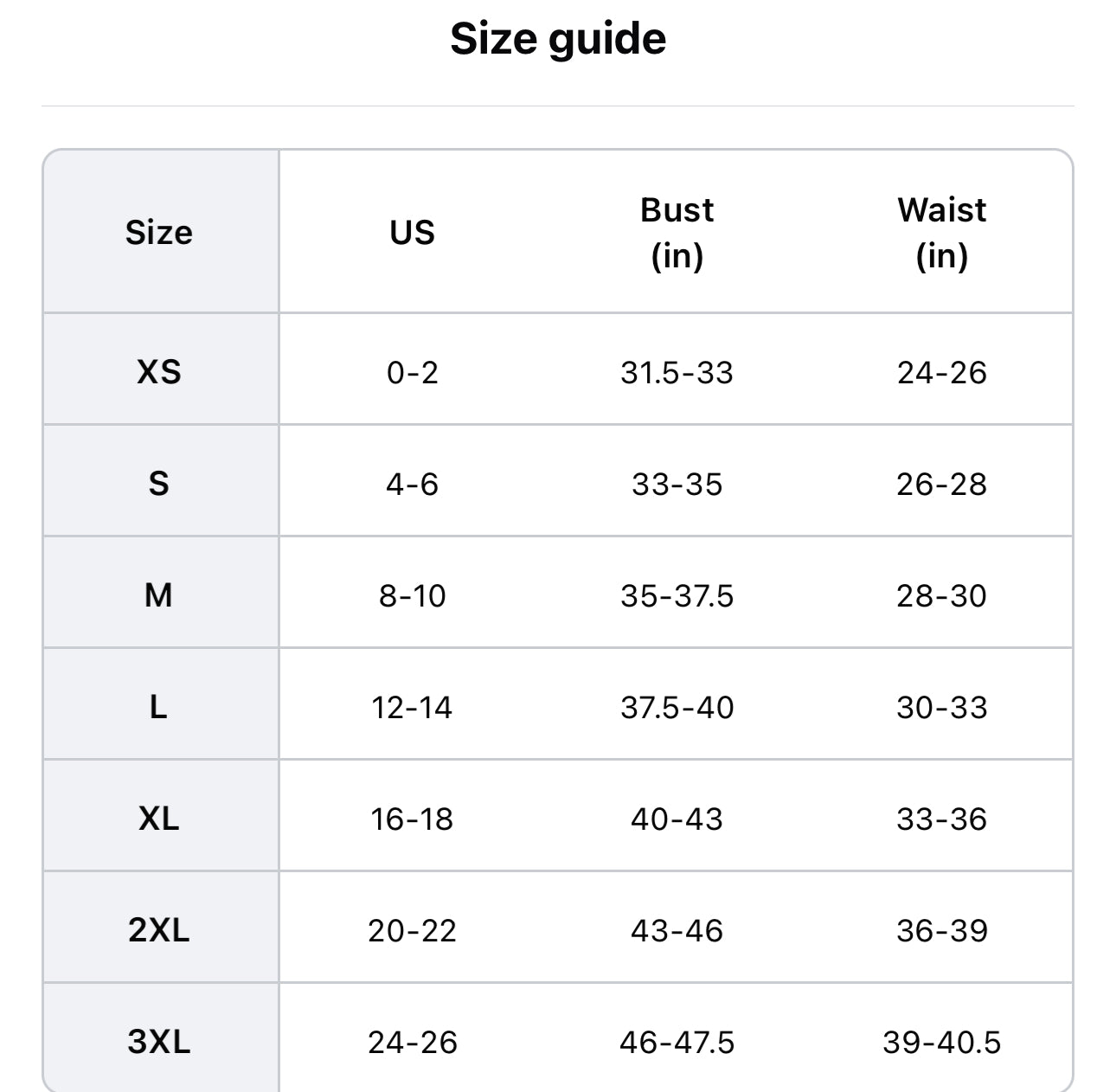Image resolution: width=1116 pixels, height=1092 pixels.
Task: Select the 2XL size row label
Action: pyautogui.click(x=159, y=930)
